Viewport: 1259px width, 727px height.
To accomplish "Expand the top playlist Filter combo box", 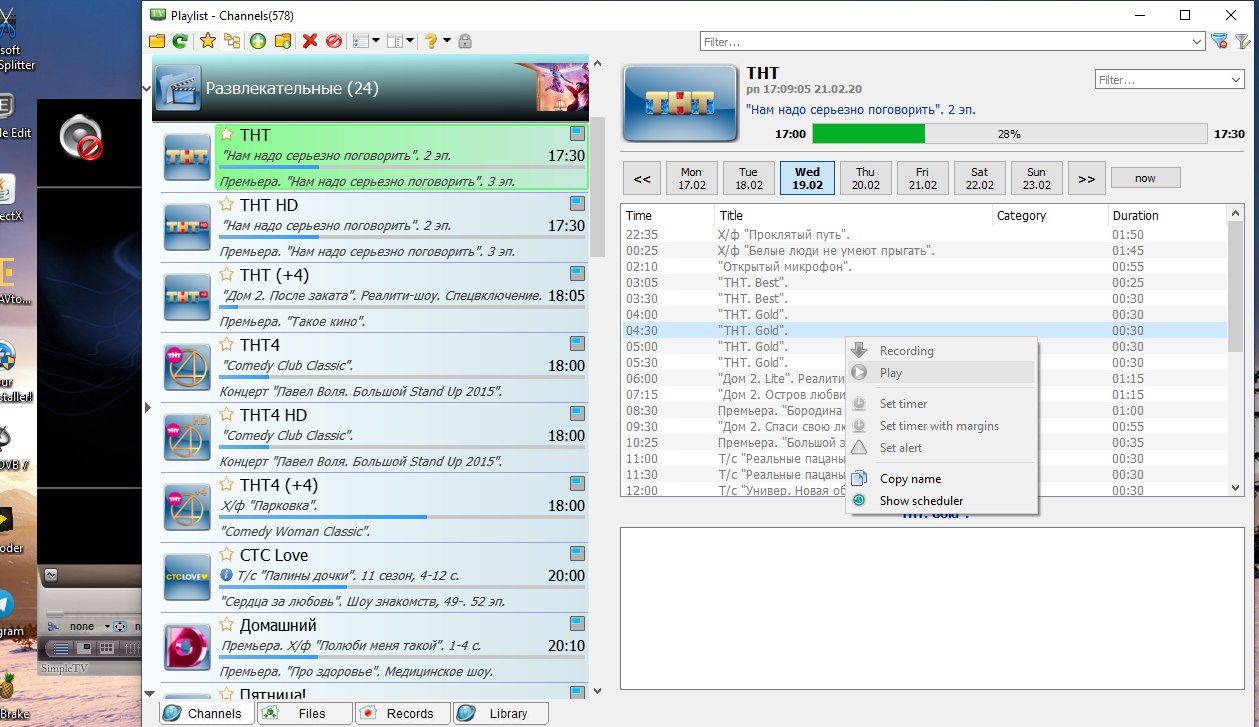I will pyautogui.click(x=1198, y=42).
